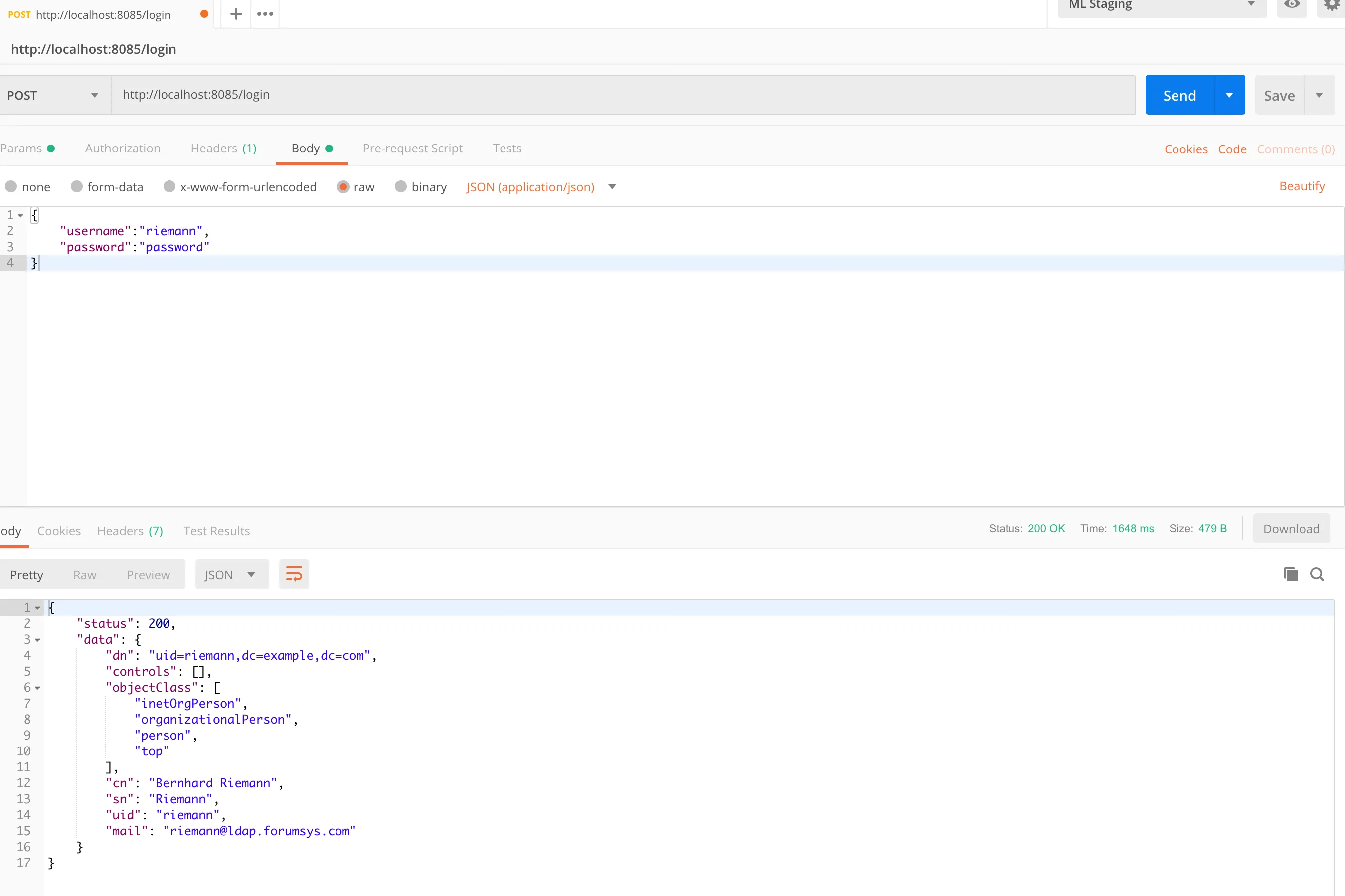Viewport: 1345px width, 896px height.
Task: Open the manage environments gear icon
Action: coord(1331,5)
